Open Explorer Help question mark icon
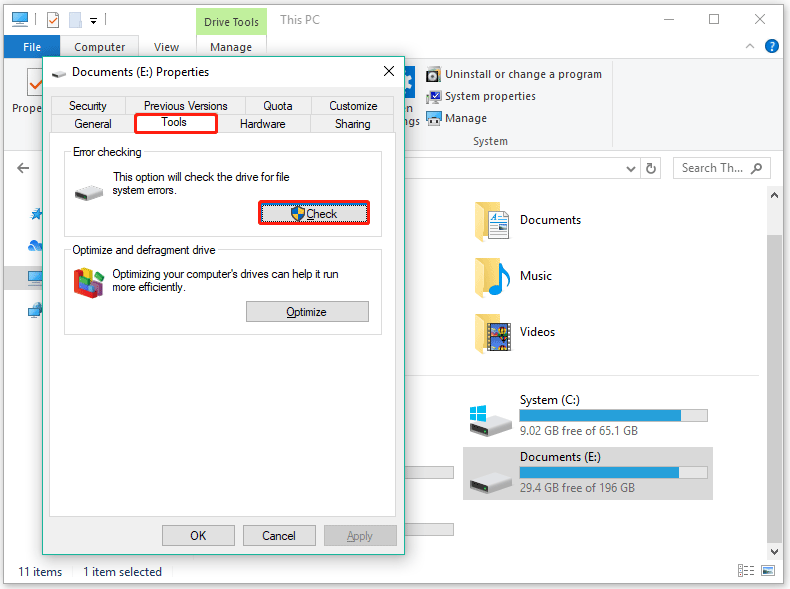The height and width of the screenshot is (589, 790). point(771,46)
